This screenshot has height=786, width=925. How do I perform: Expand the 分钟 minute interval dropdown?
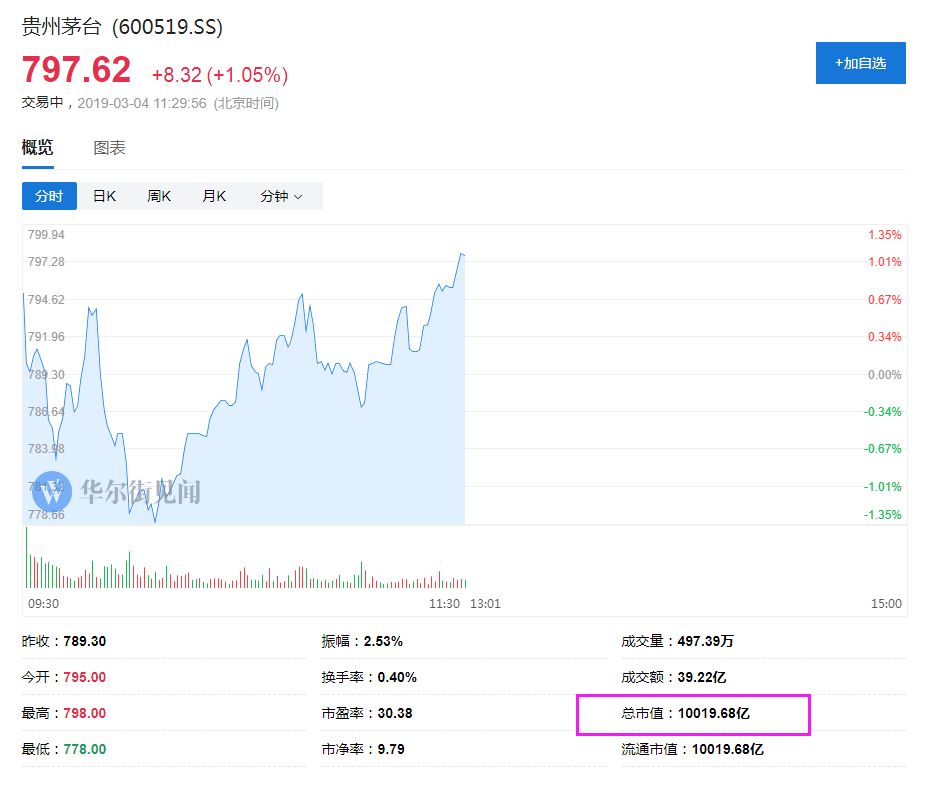pos(281,196)
